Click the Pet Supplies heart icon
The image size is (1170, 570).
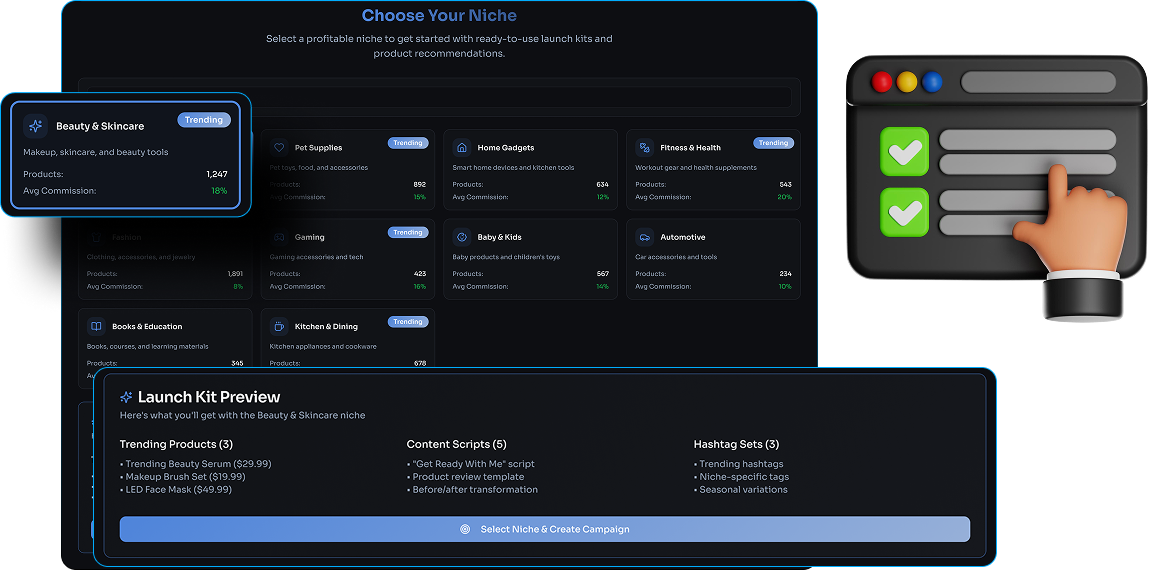pos(279,147)
